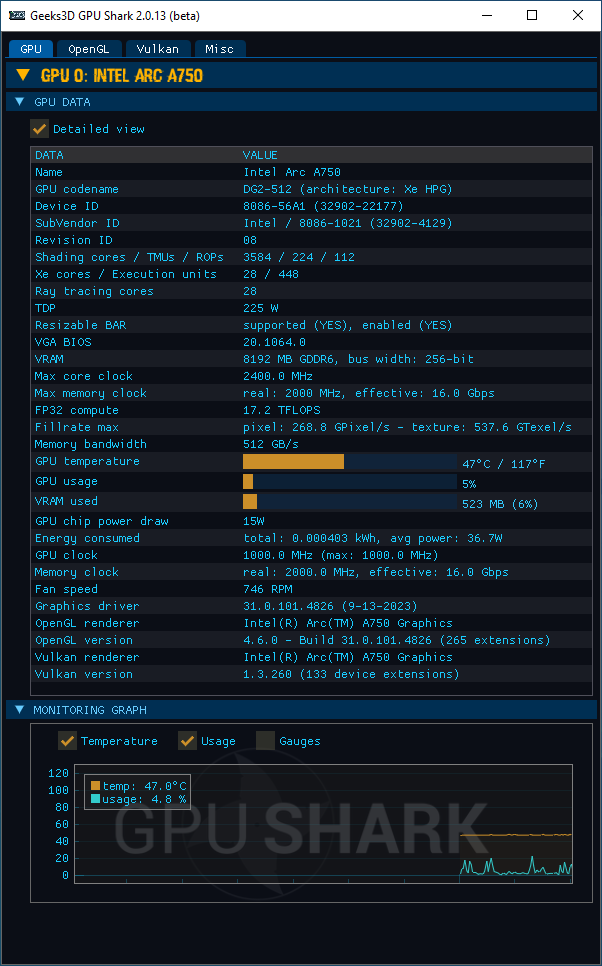The image size is (602, 966).
Task: Click the 'Max memory clock' label
Action: tap(91, 393)
